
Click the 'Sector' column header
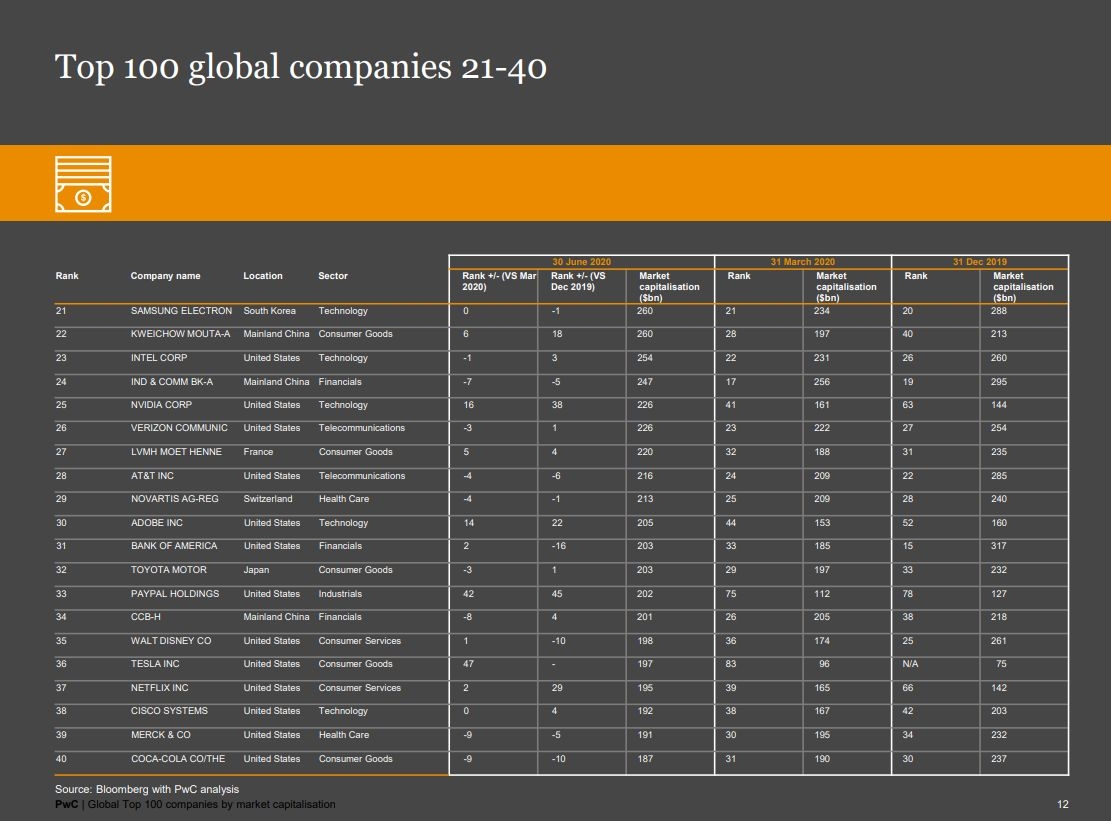(x=332, y=276)
